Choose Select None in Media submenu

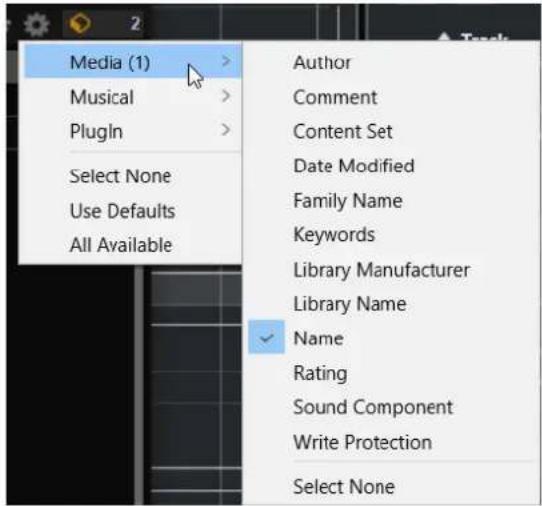click(344, 487)
